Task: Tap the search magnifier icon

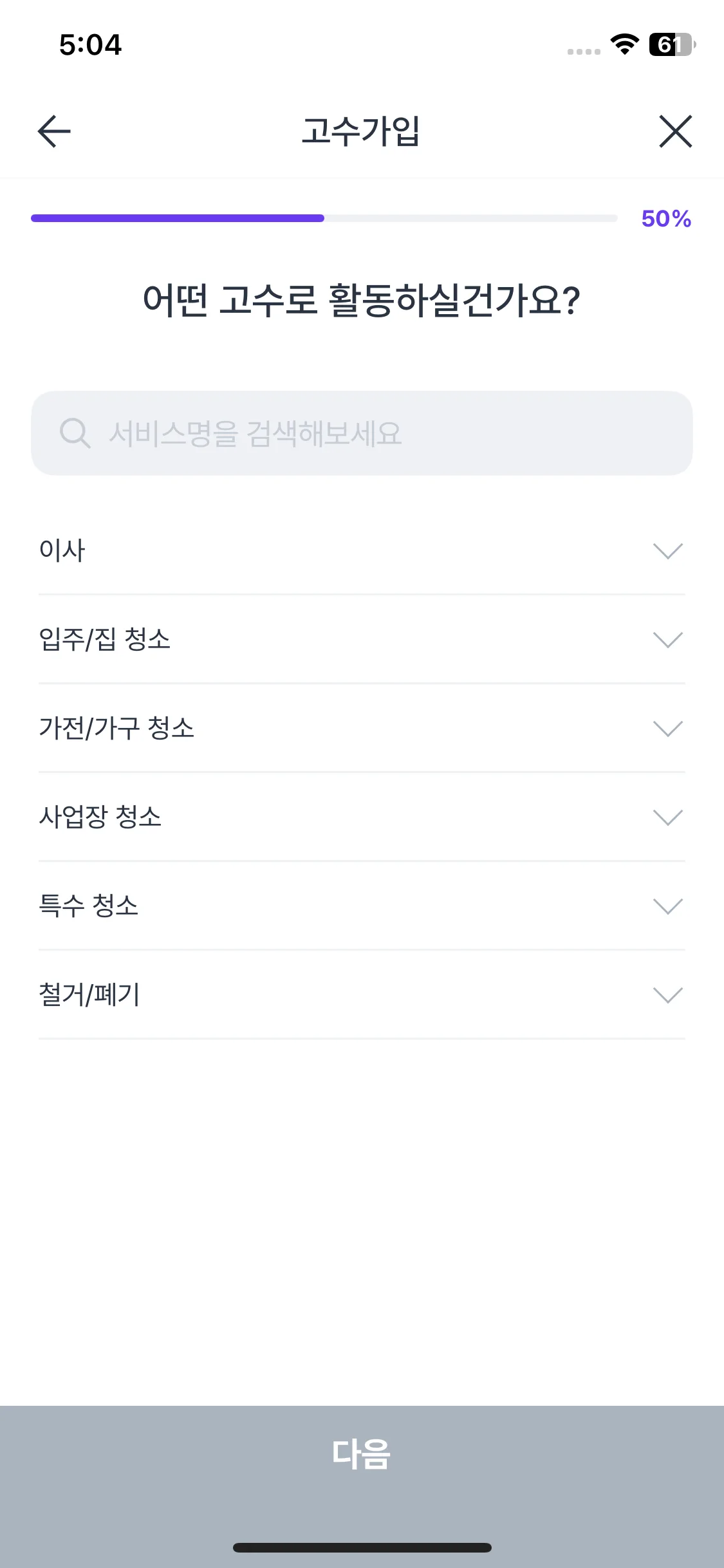Action: [x=75, y=433]
